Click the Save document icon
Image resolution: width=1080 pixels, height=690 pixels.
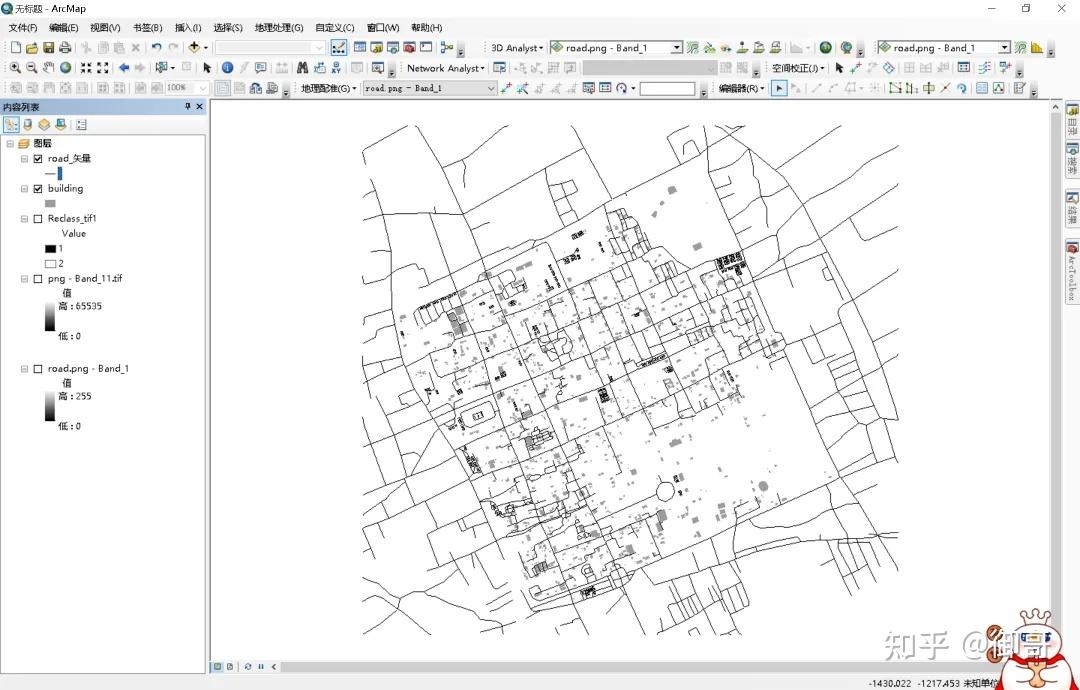48,48
